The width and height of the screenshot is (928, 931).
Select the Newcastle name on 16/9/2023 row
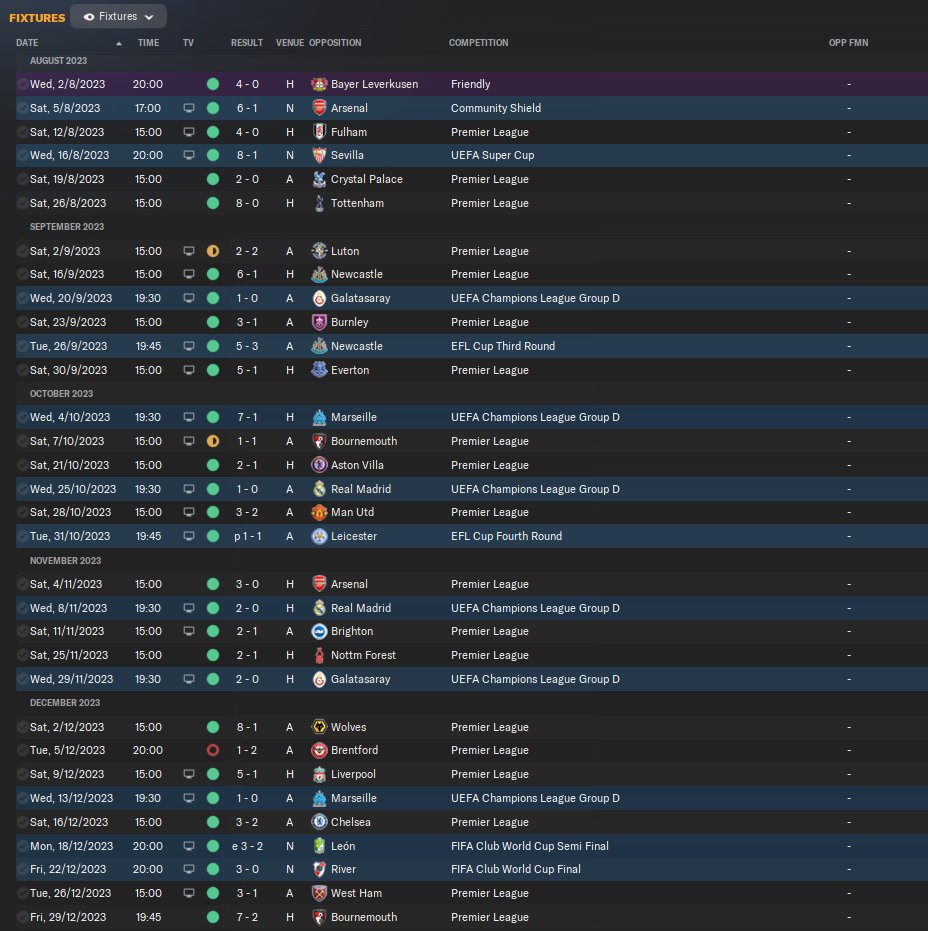pos(357,274)
